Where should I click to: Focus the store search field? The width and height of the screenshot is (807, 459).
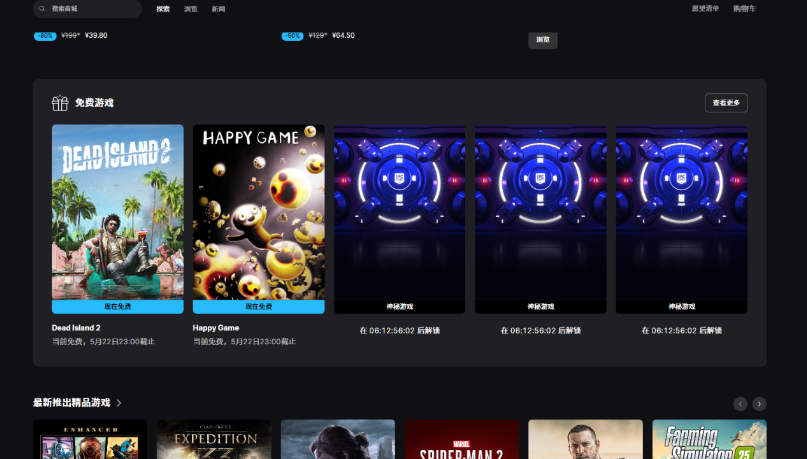point(87,9)
